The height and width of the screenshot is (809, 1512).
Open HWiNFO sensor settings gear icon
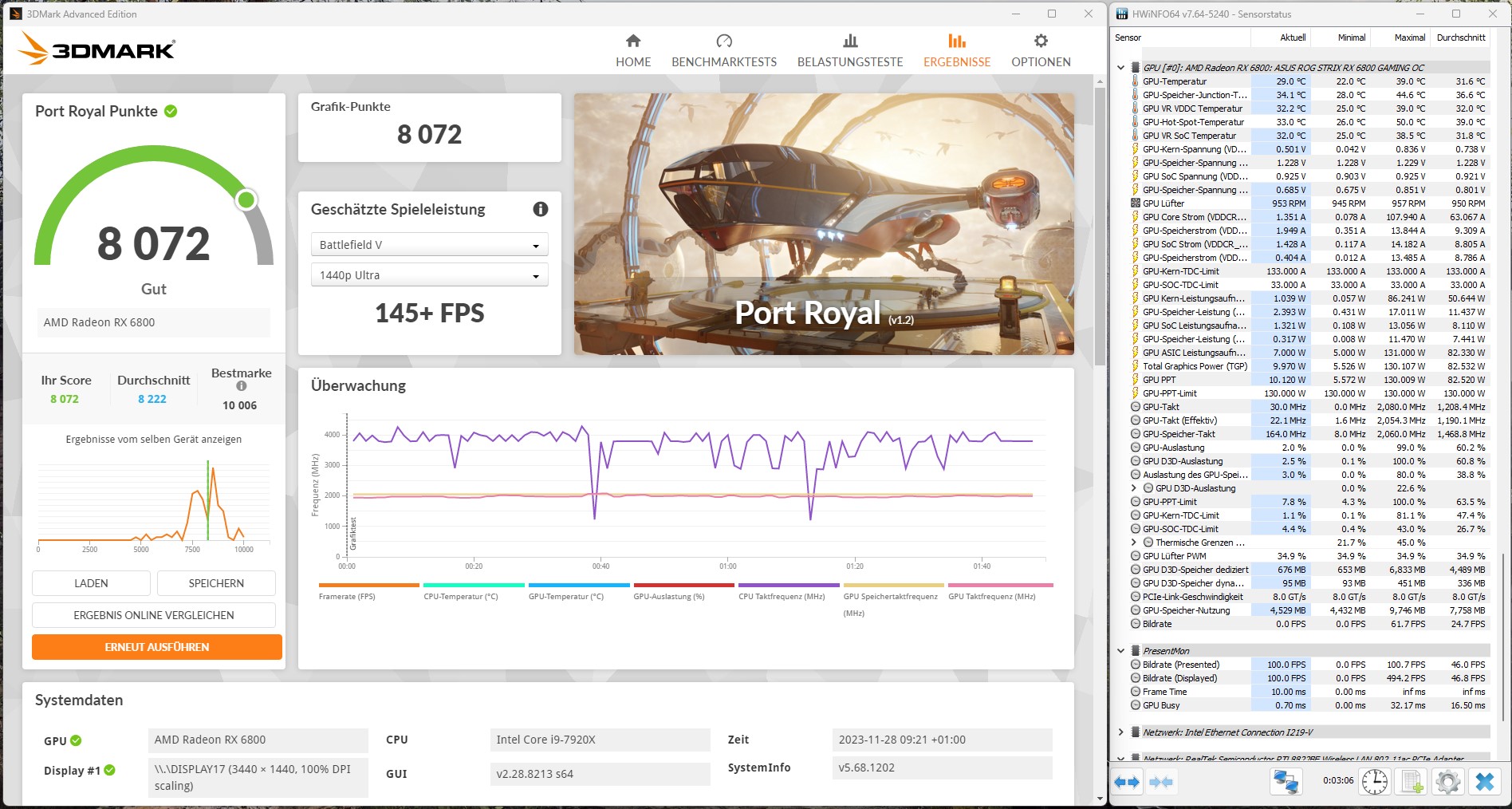click(1447, 782)
